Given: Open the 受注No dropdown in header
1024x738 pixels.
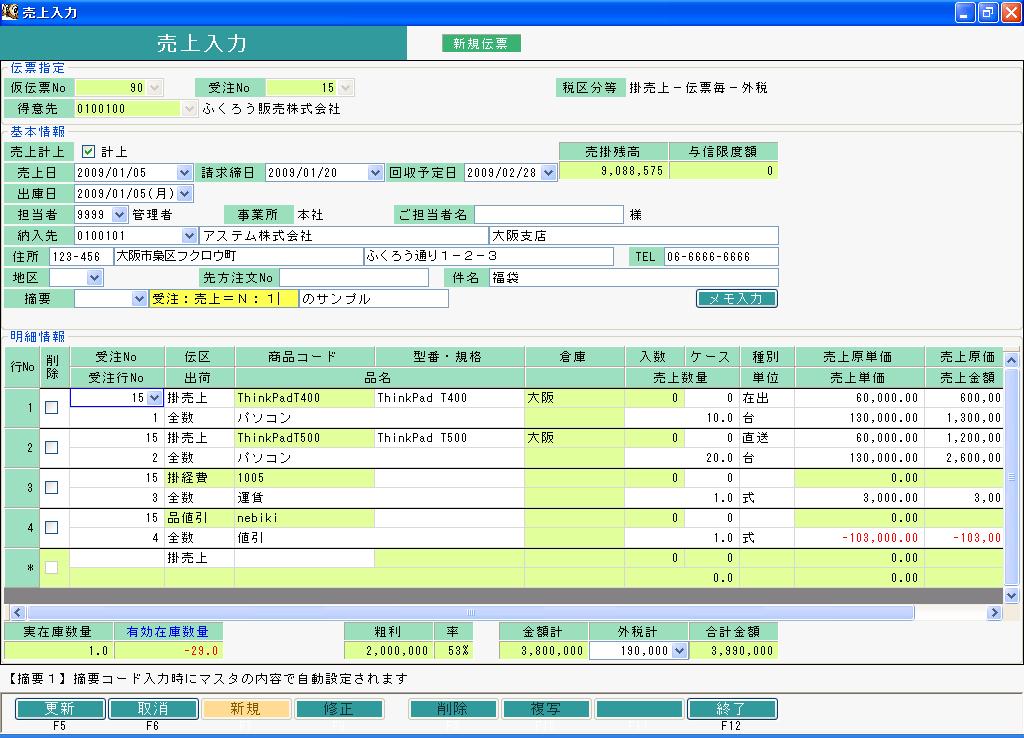Looking at the screenshot, I should tap(346, 88).
